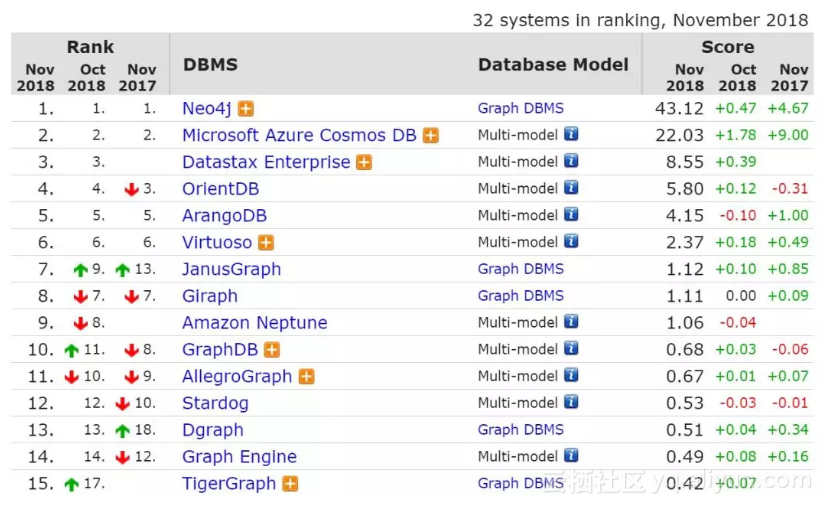
Task: Click the Database Model column header
Action: coord(553,65)
